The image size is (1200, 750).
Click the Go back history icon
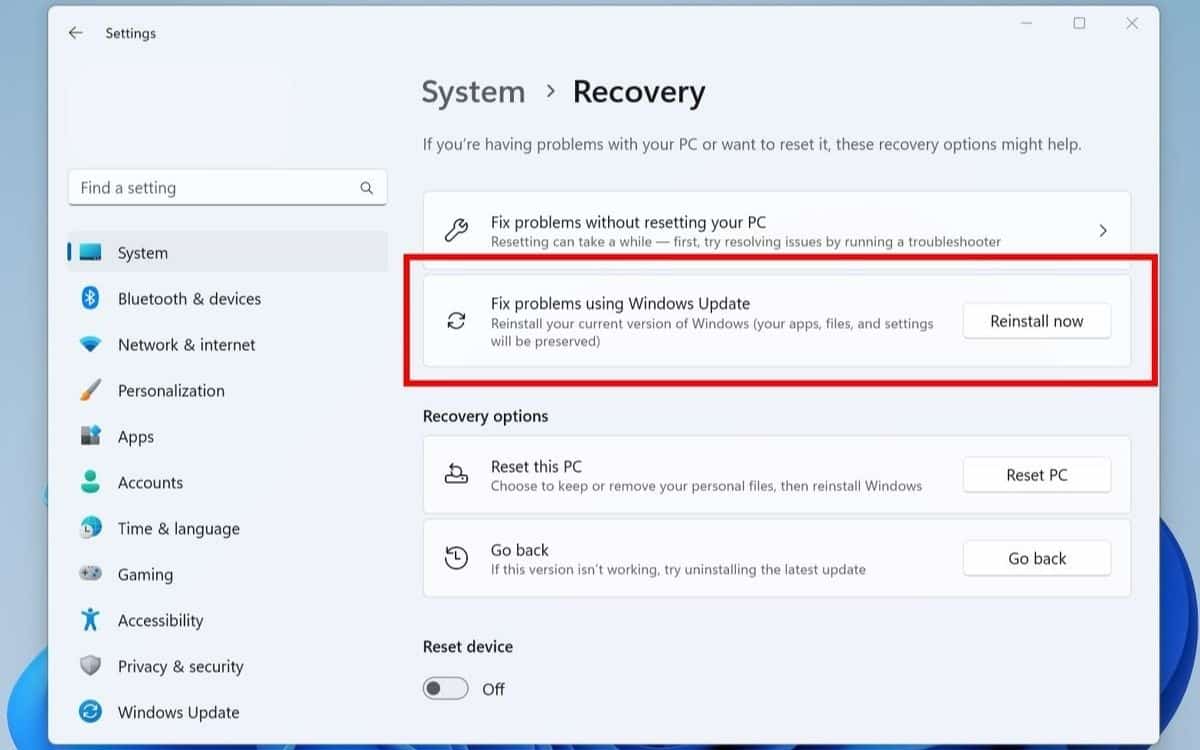(456, 558)
